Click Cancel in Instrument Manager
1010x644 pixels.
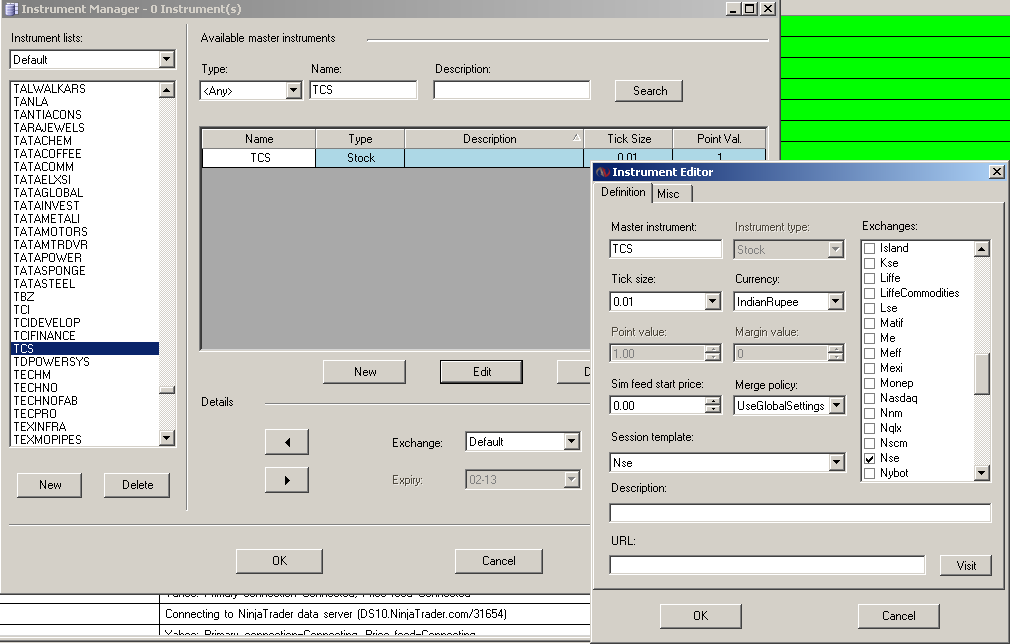coord(499,561)
